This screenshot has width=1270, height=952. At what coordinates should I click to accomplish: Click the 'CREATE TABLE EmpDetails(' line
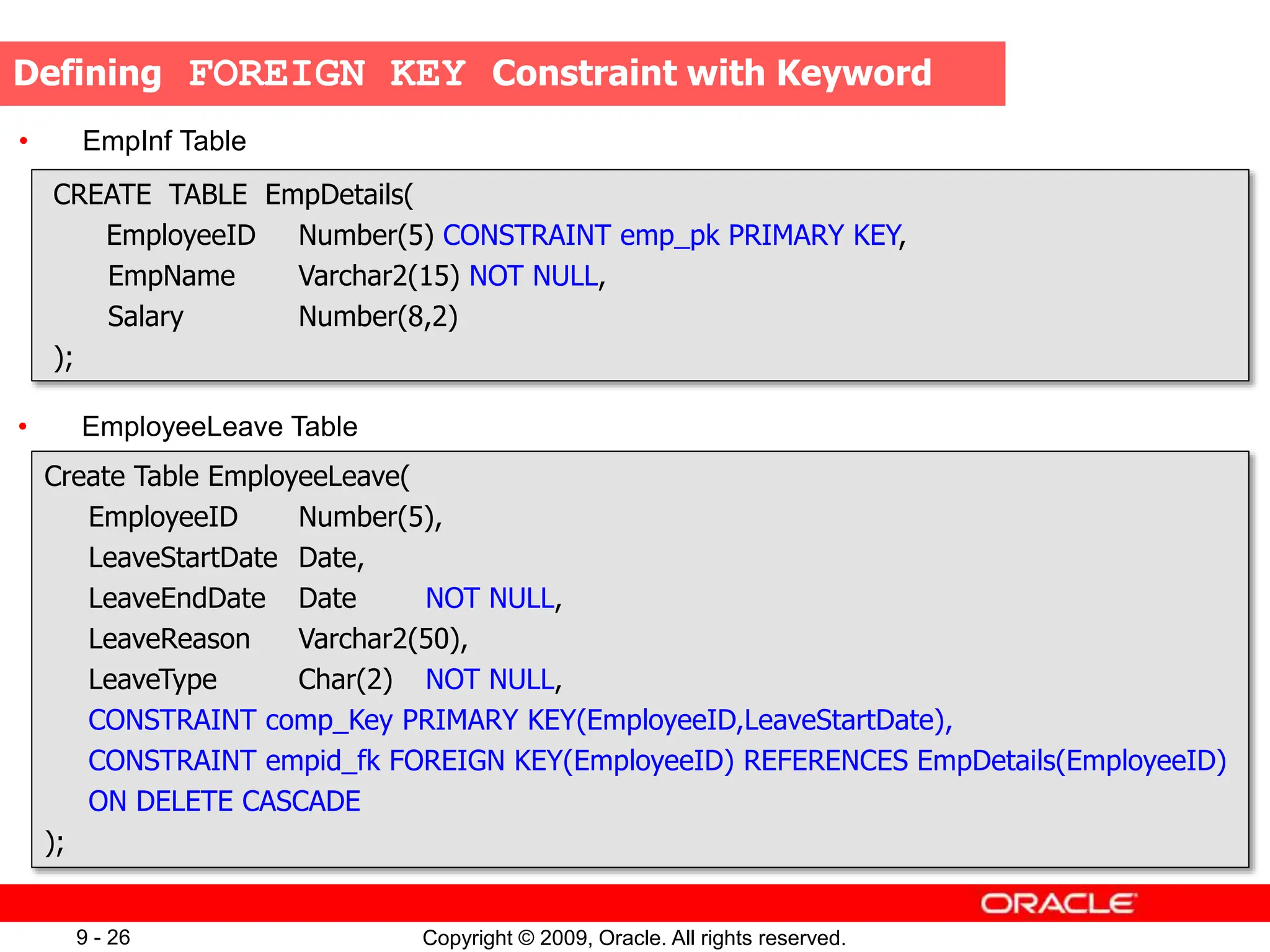(233, 195)
